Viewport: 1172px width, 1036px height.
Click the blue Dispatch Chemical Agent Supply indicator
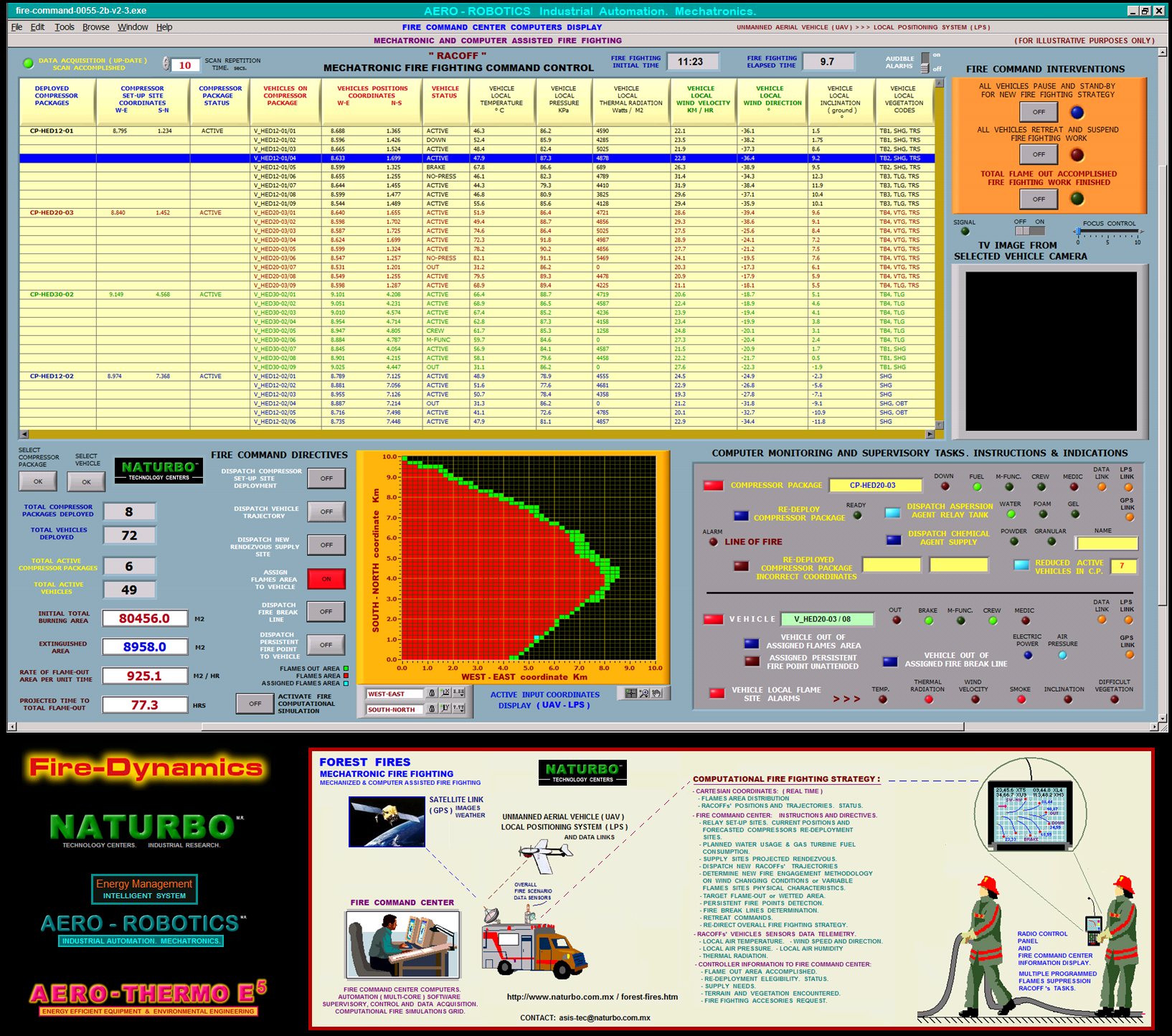[x=894, y=540]
